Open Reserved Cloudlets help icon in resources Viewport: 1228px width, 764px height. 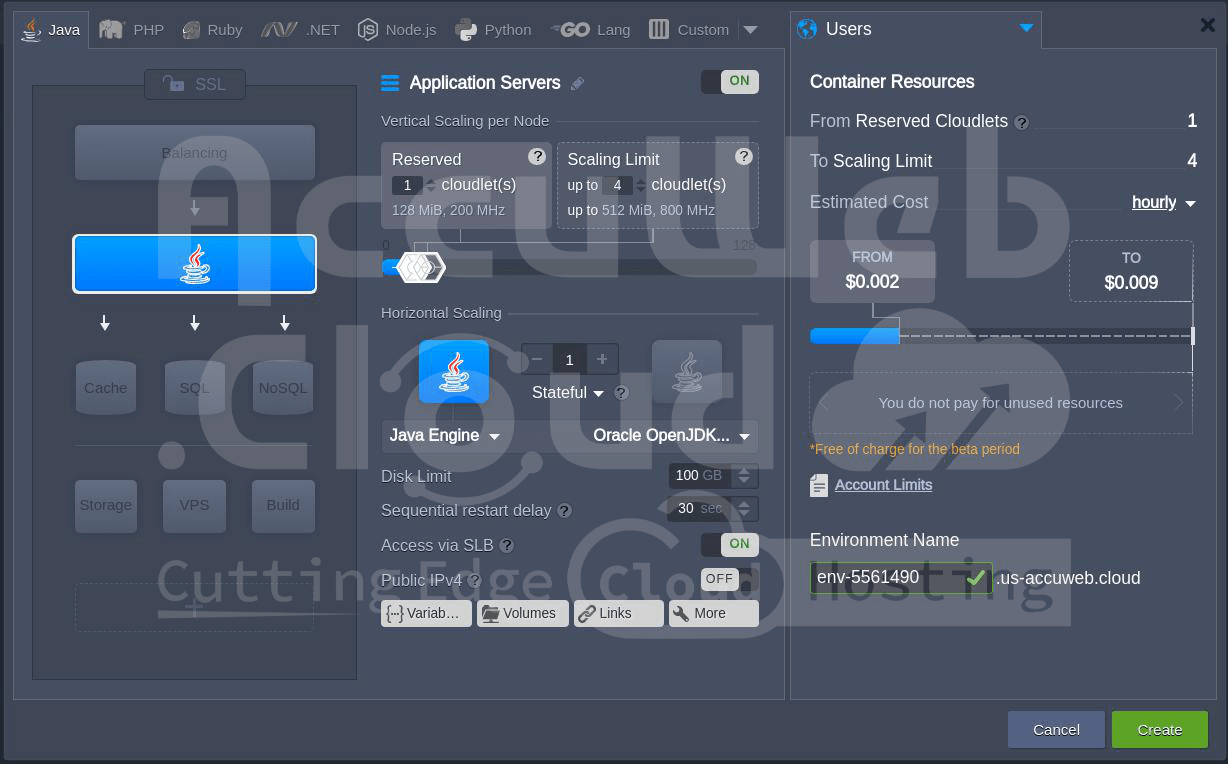pos(1022,123)
